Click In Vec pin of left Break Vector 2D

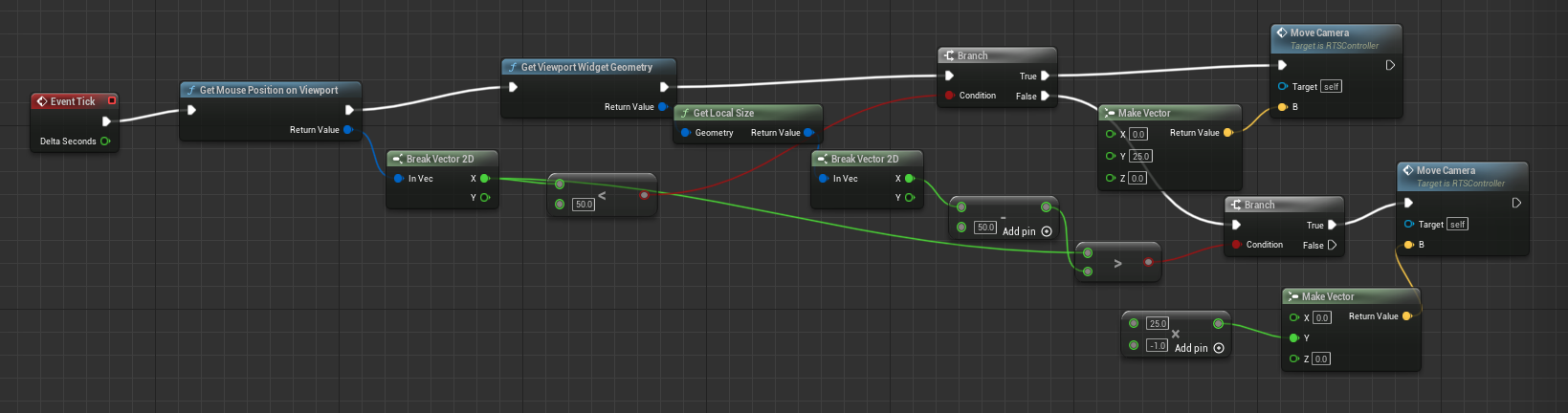pyautogui.click(x=398, y=179)
